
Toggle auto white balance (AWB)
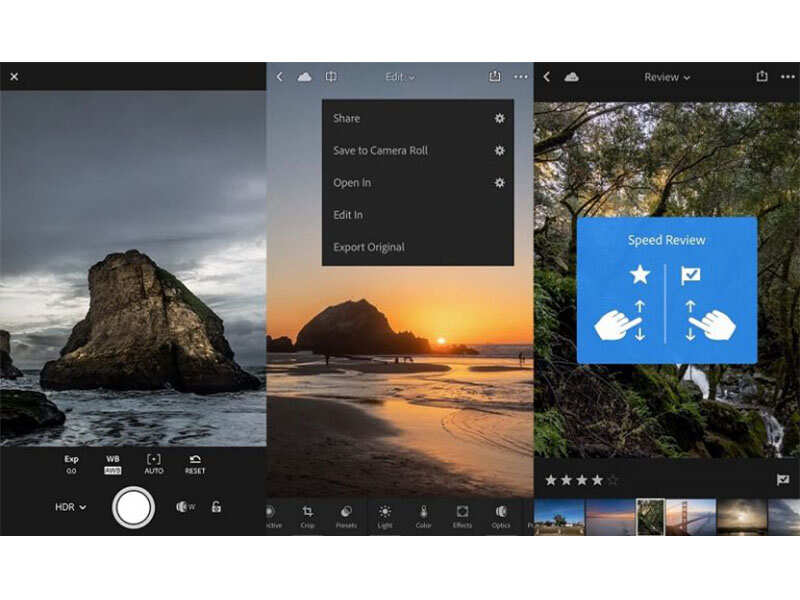(x=113, y=466)
